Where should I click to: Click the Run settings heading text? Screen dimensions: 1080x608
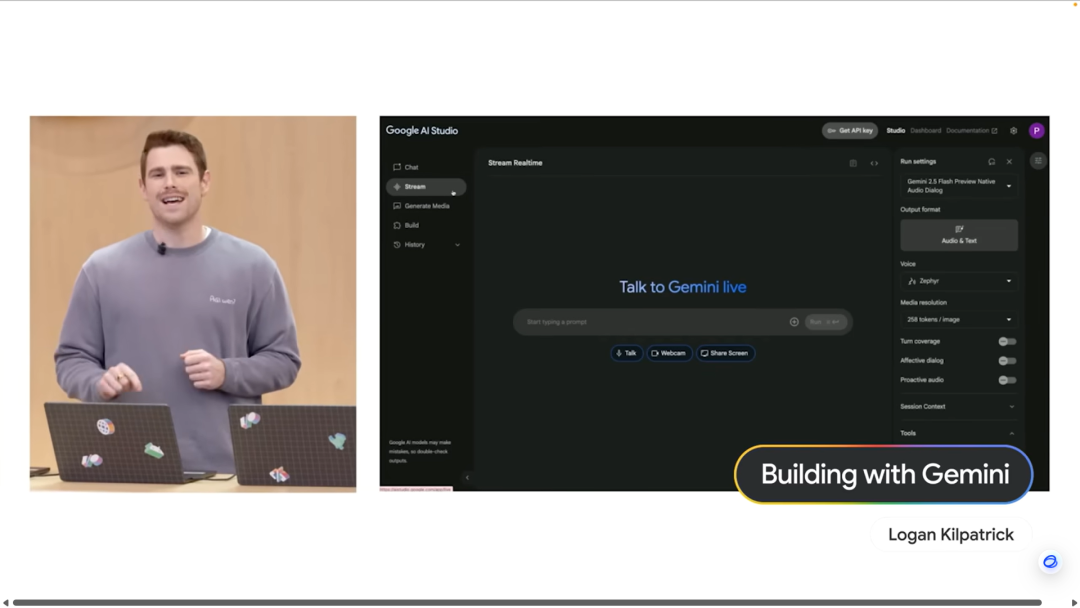tap(918, 162)
